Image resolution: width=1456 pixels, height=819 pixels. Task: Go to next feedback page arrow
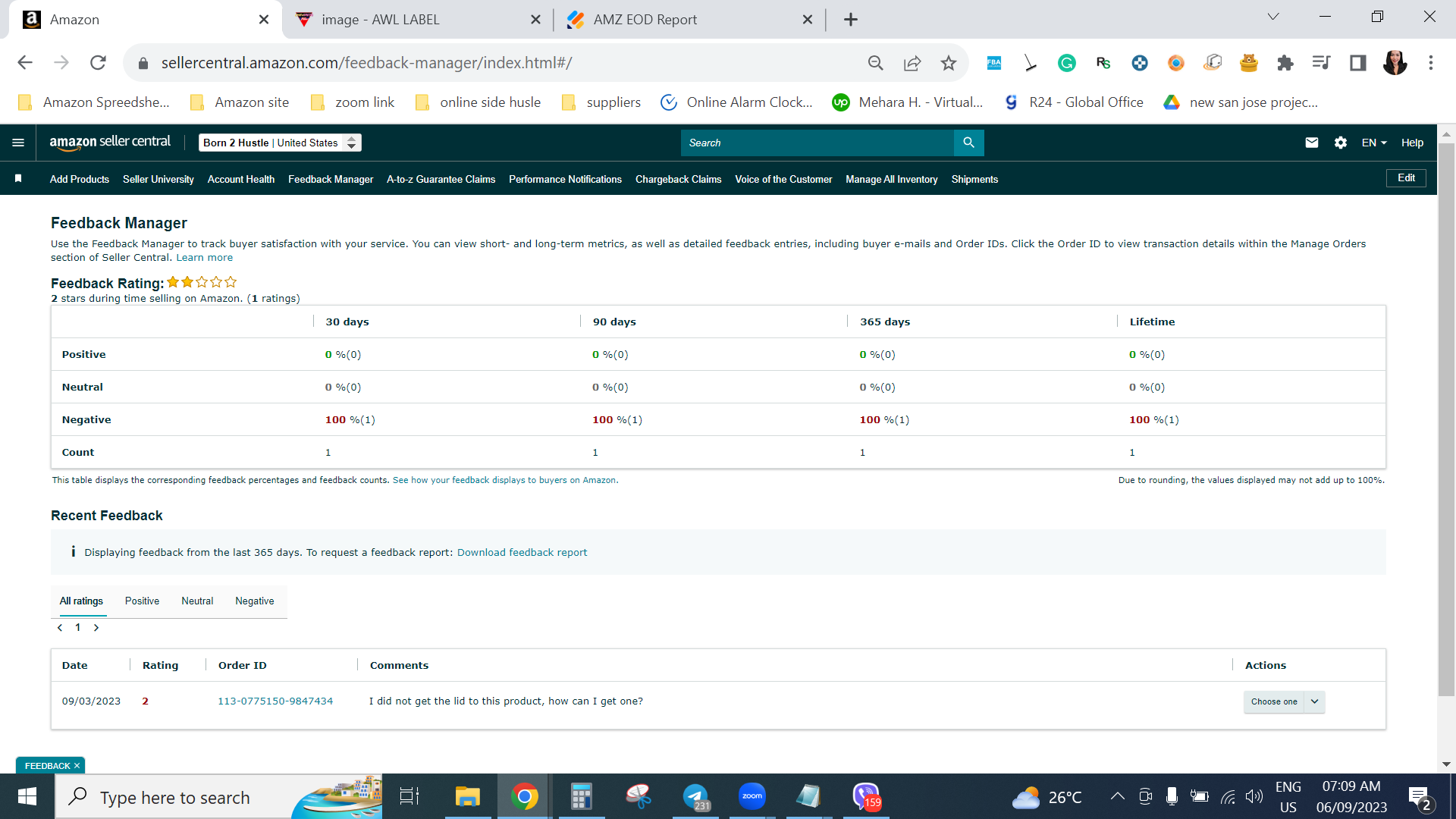[x=96, y=628]
